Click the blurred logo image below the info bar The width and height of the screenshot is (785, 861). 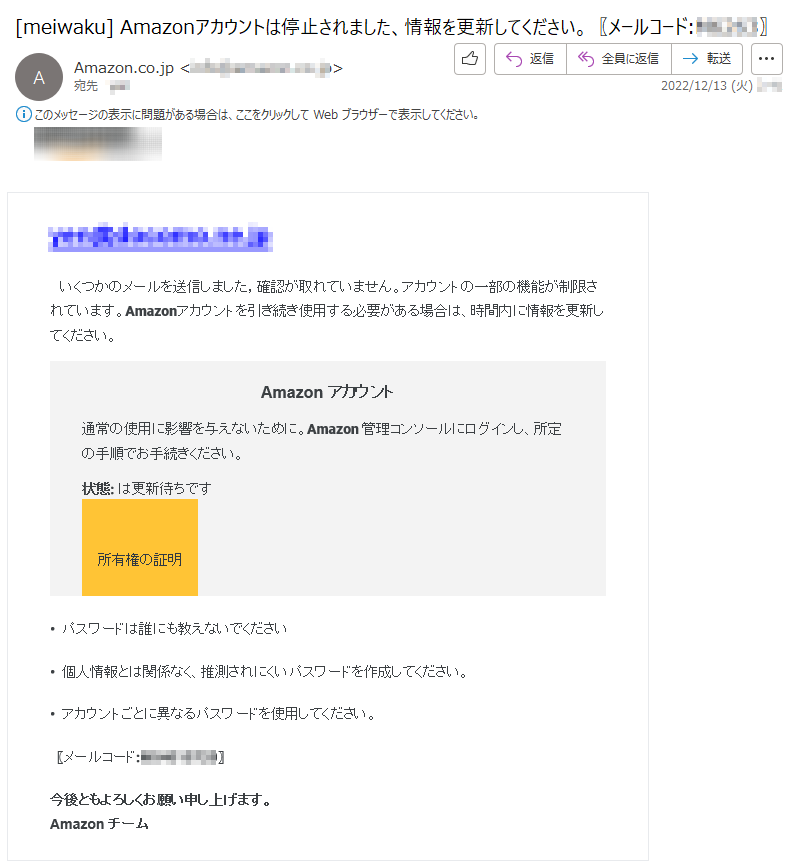click(98, 144)
